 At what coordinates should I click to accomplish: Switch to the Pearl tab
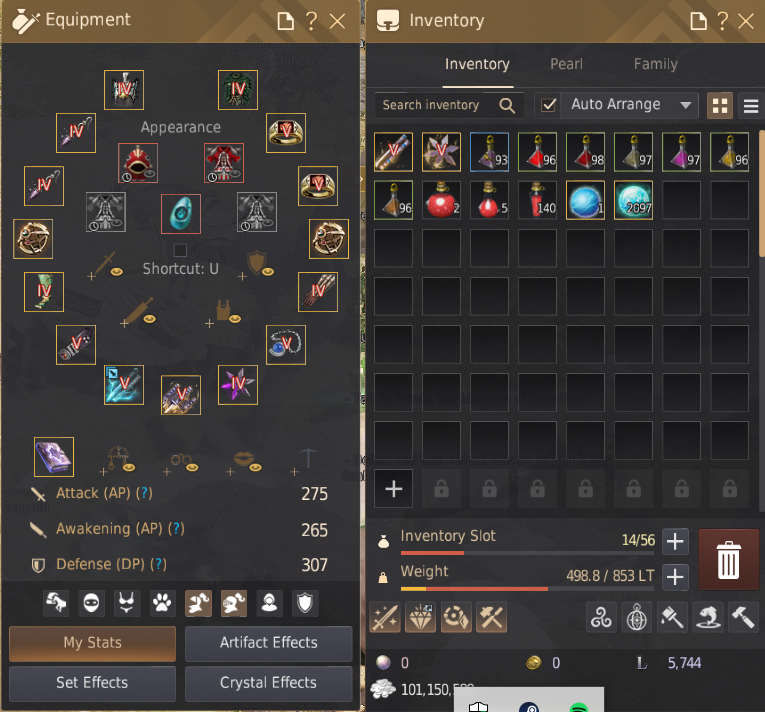566,64
